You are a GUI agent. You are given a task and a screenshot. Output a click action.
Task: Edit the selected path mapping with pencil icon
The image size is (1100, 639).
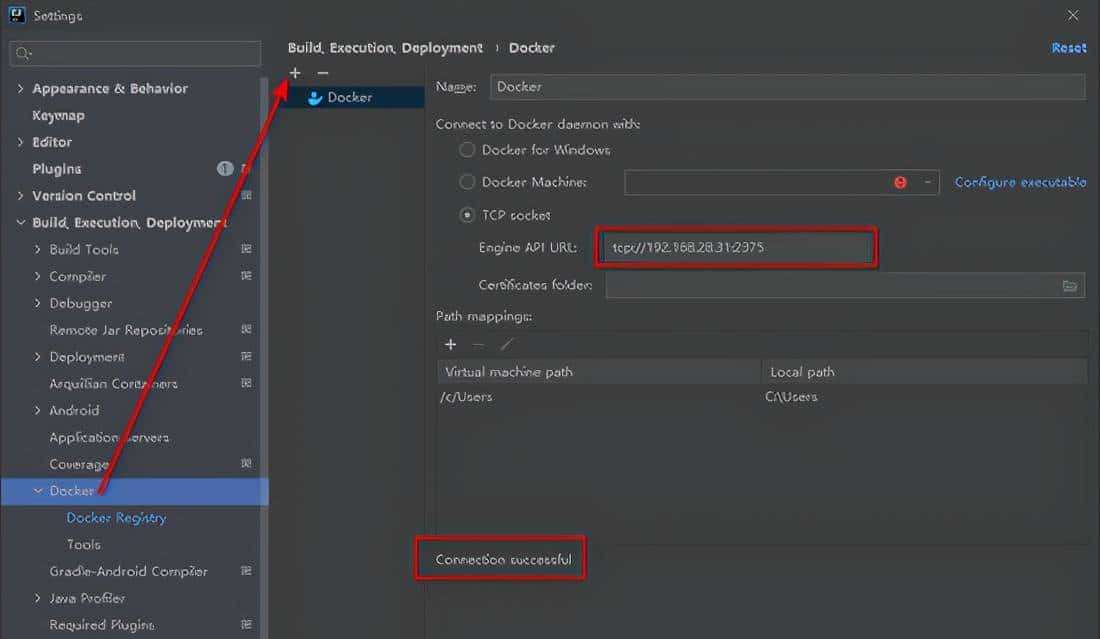(505, 344)
